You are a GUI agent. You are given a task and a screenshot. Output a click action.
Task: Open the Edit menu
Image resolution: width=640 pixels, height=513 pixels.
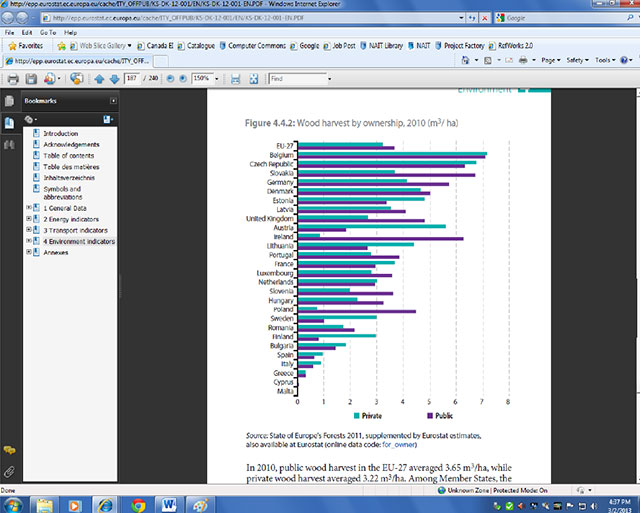click(27, 32)
